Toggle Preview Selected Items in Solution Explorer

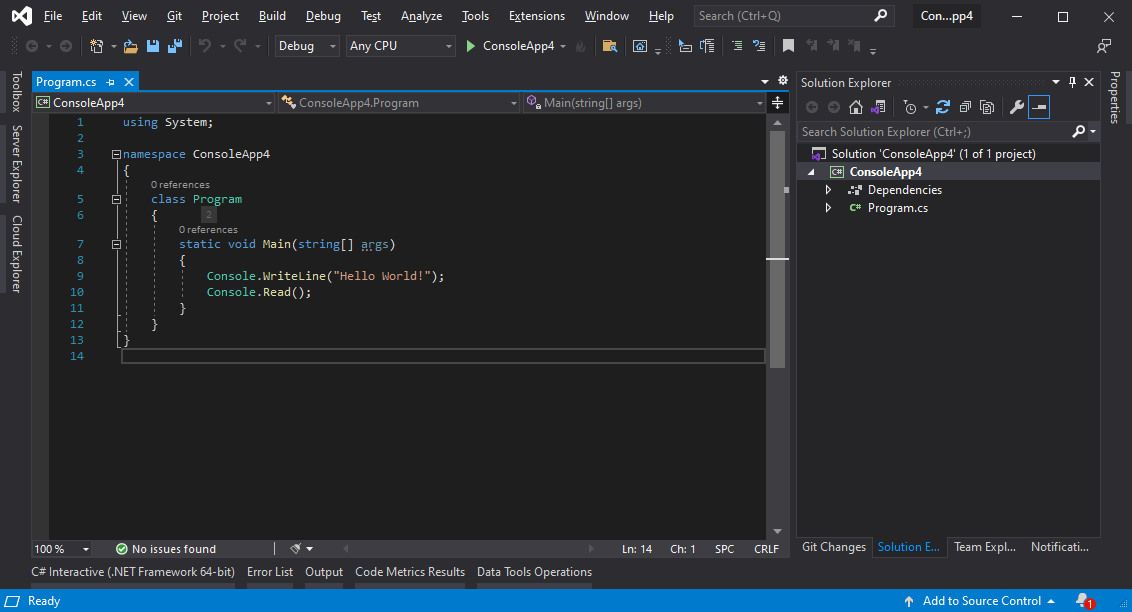click(1039, 107)
